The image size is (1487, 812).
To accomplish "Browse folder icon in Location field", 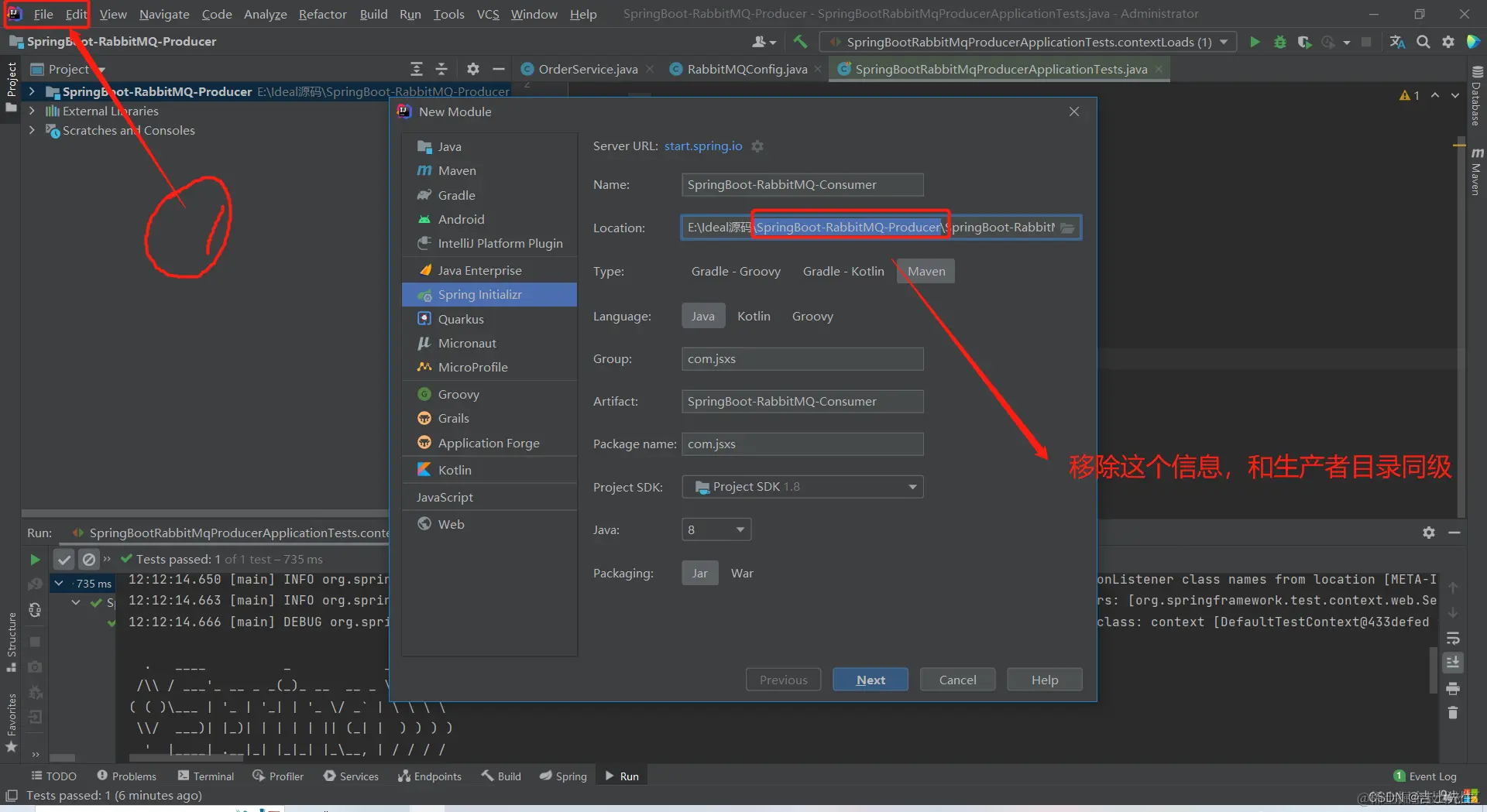I will [1068, 228].
